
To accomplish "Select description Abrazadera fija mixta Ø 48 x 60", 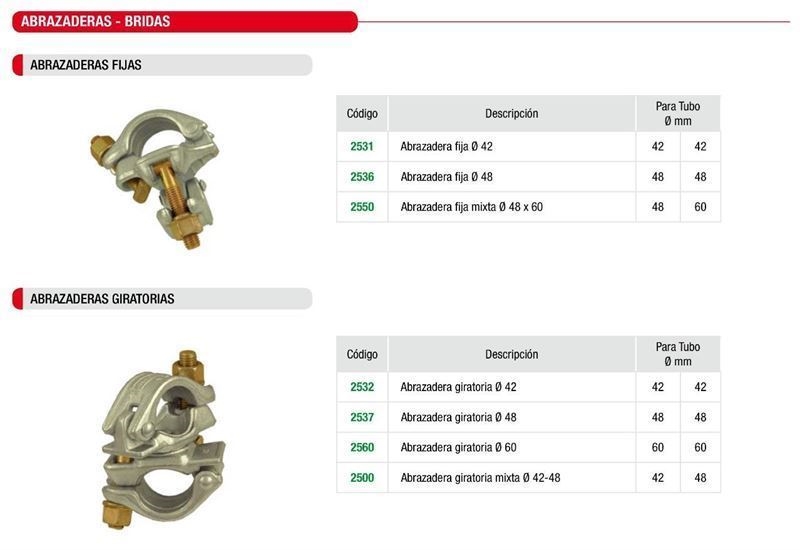I will pyautogui.click(x=471, y=207).
